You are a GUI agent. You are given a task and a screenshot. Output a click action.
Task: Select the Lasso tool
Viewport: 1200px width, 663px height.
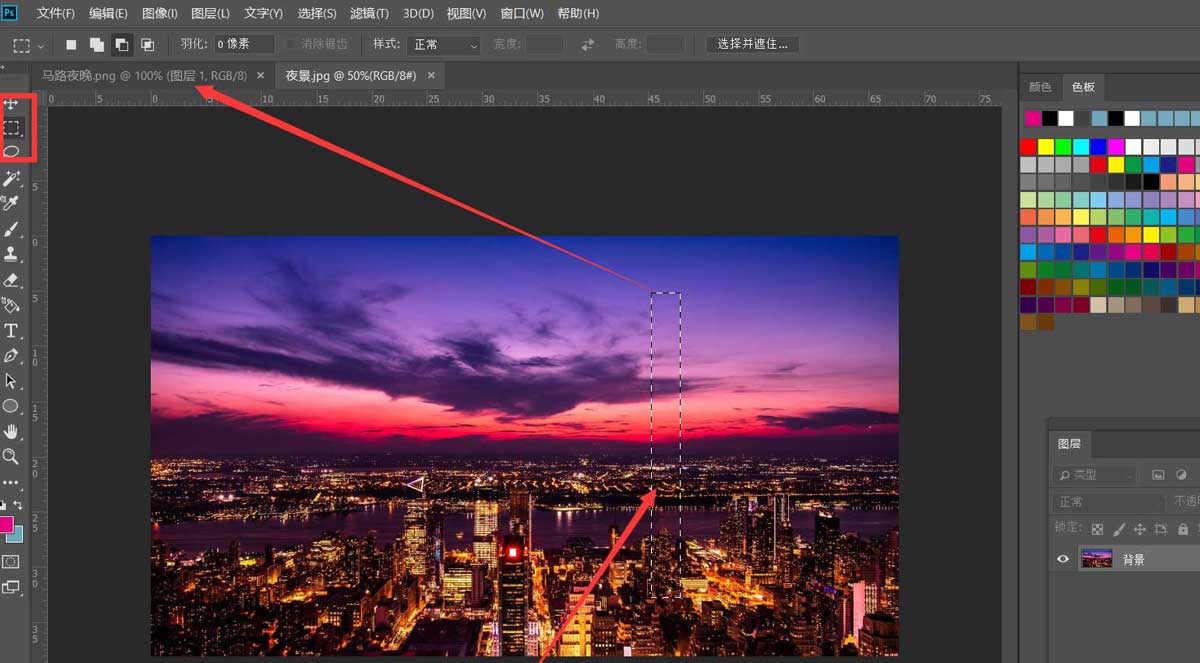[x=12, y=151]
